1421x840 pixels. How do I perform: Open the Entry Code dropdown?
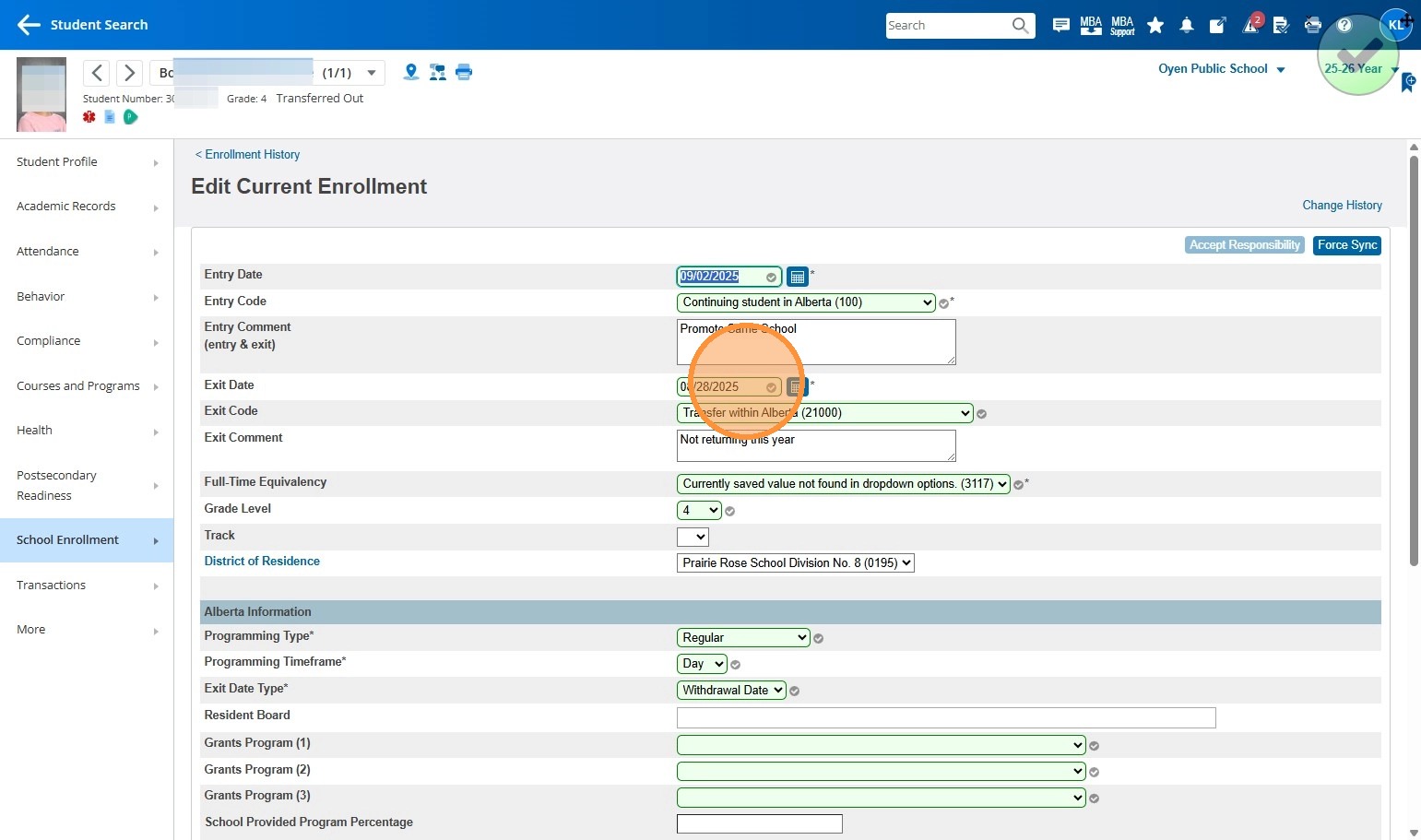click(x=806, y=302)
